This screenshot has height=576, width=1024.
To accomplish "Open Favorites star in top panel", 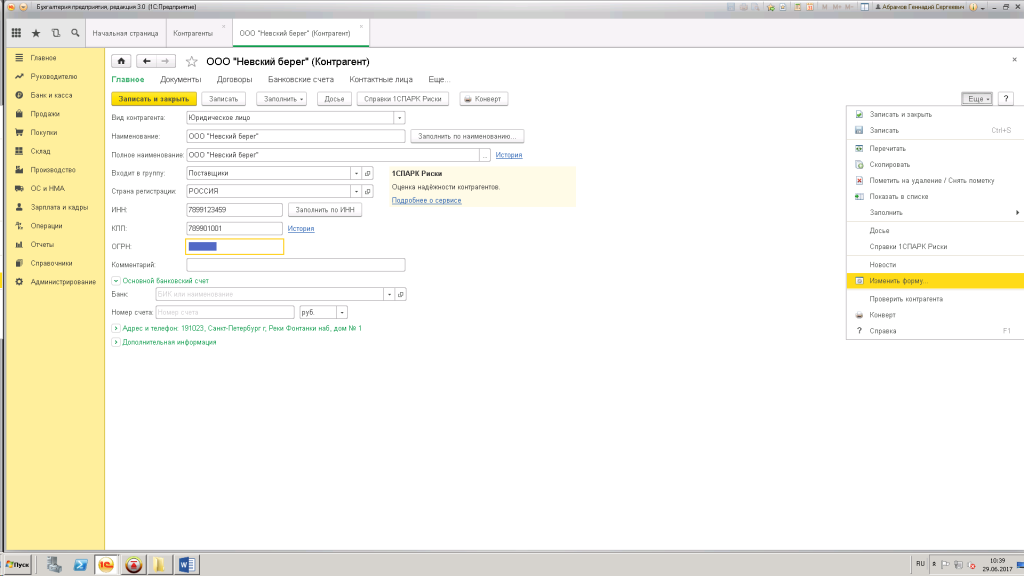I will [x=36, y=33].
